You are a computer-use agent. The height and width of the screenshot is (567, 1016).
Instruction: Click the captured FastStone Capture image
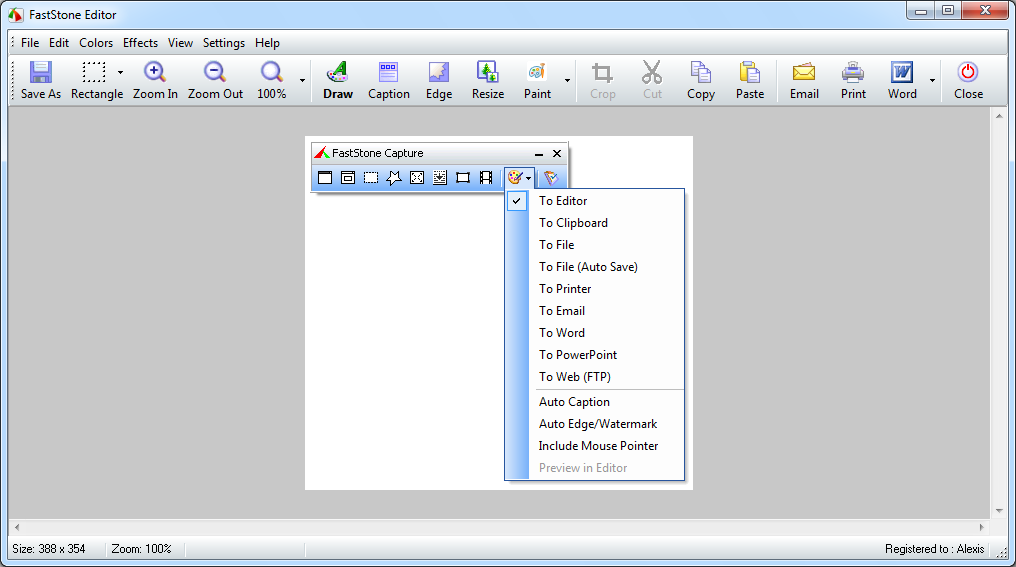(x=499, y=313)
